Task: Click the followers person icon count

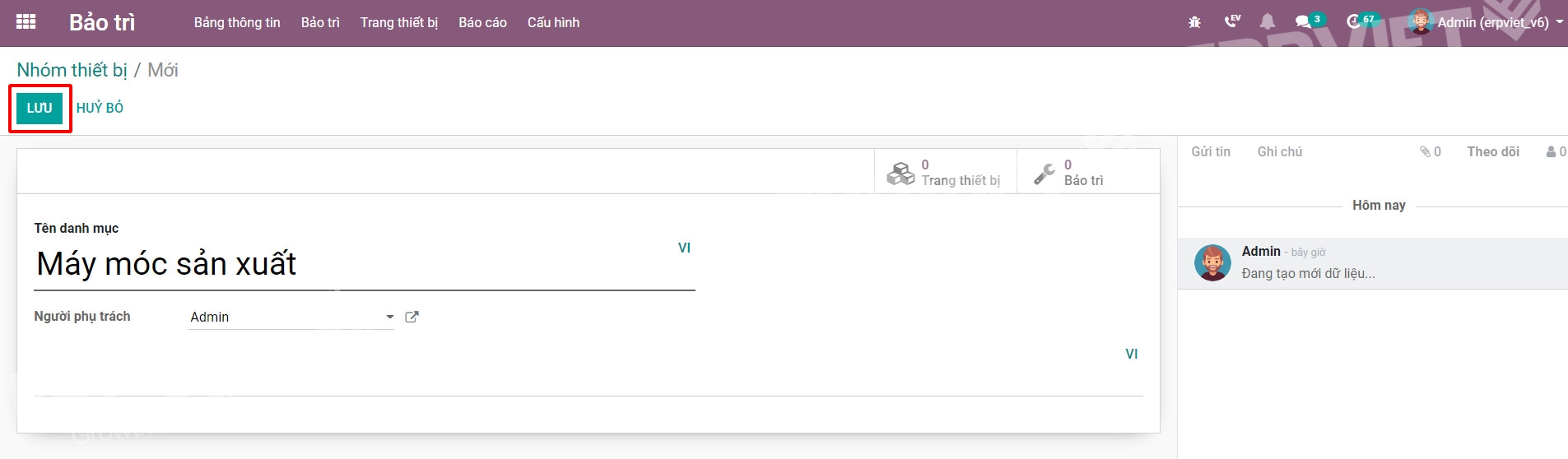Action: point(1556,151)
